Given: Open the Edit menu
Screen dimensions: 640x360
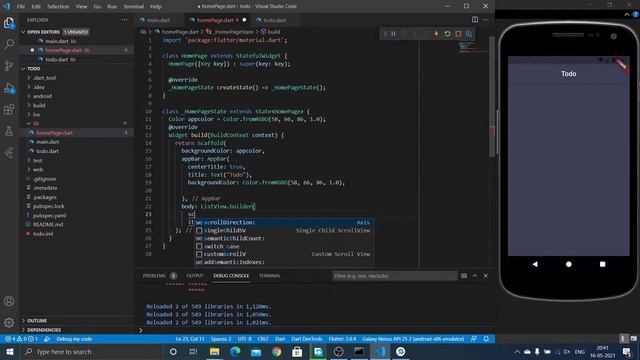Looking at the screenshot, I should [36, 7].
